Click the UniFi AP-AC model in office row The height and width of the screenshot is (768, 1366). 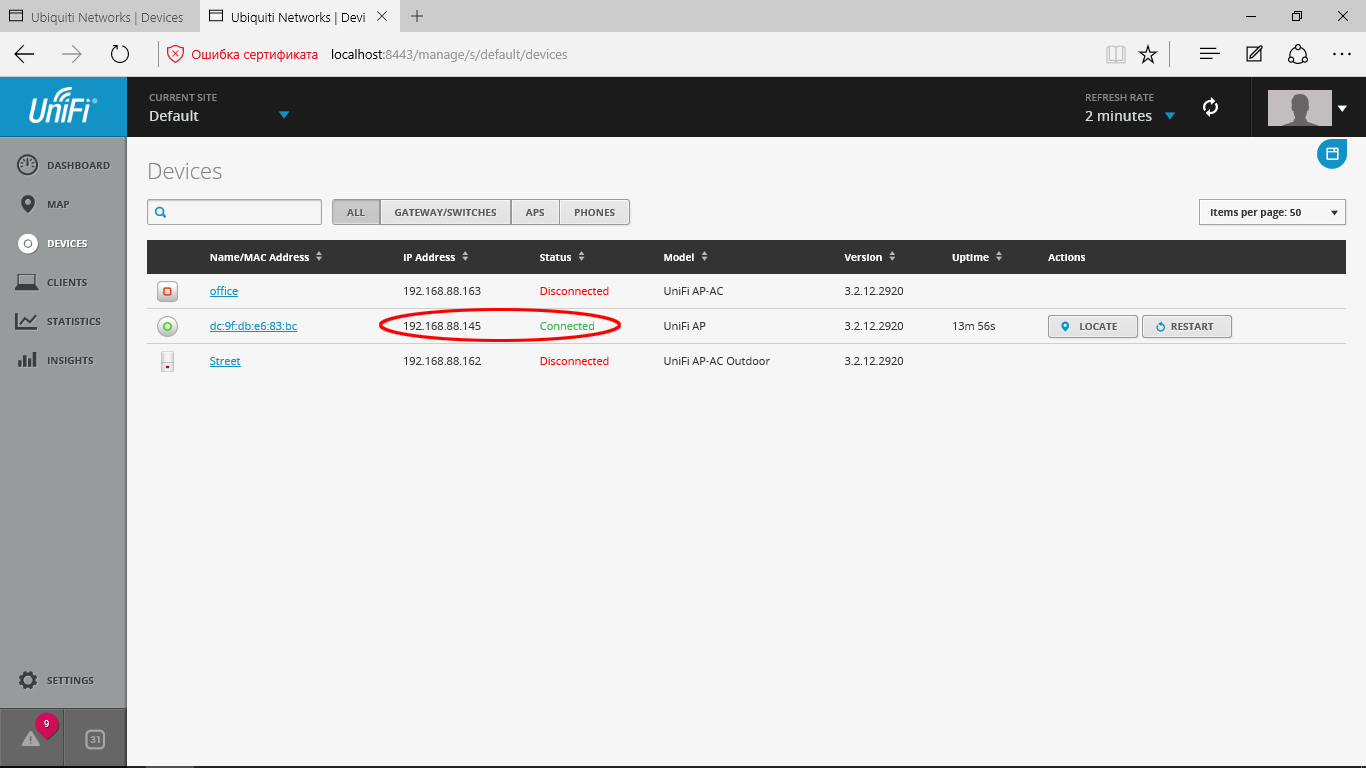(693, 291)
